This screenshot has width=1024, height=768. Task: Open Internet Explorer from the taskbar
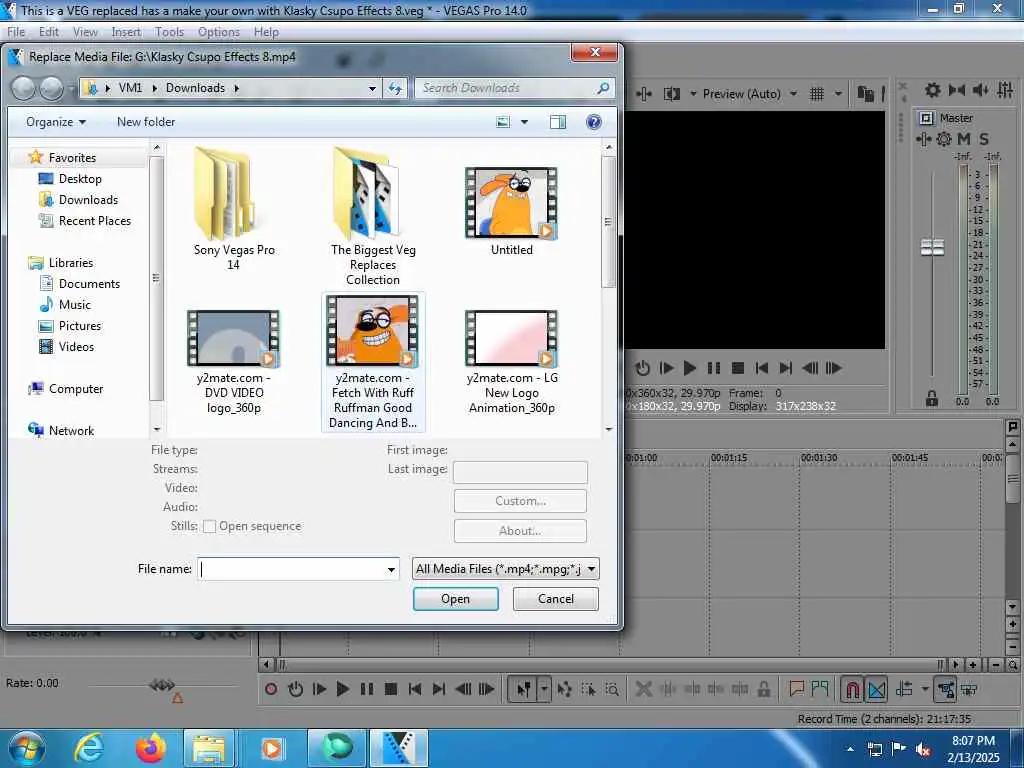click(89, 748)
